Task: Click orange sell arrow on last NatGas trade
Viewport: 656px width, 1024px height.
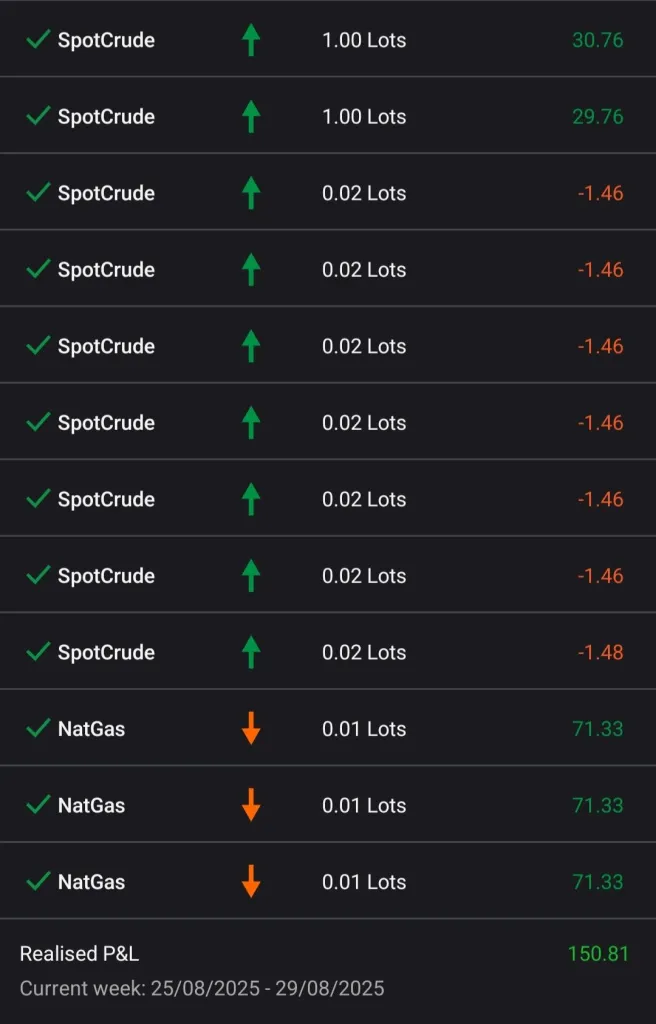Action: 251,881
